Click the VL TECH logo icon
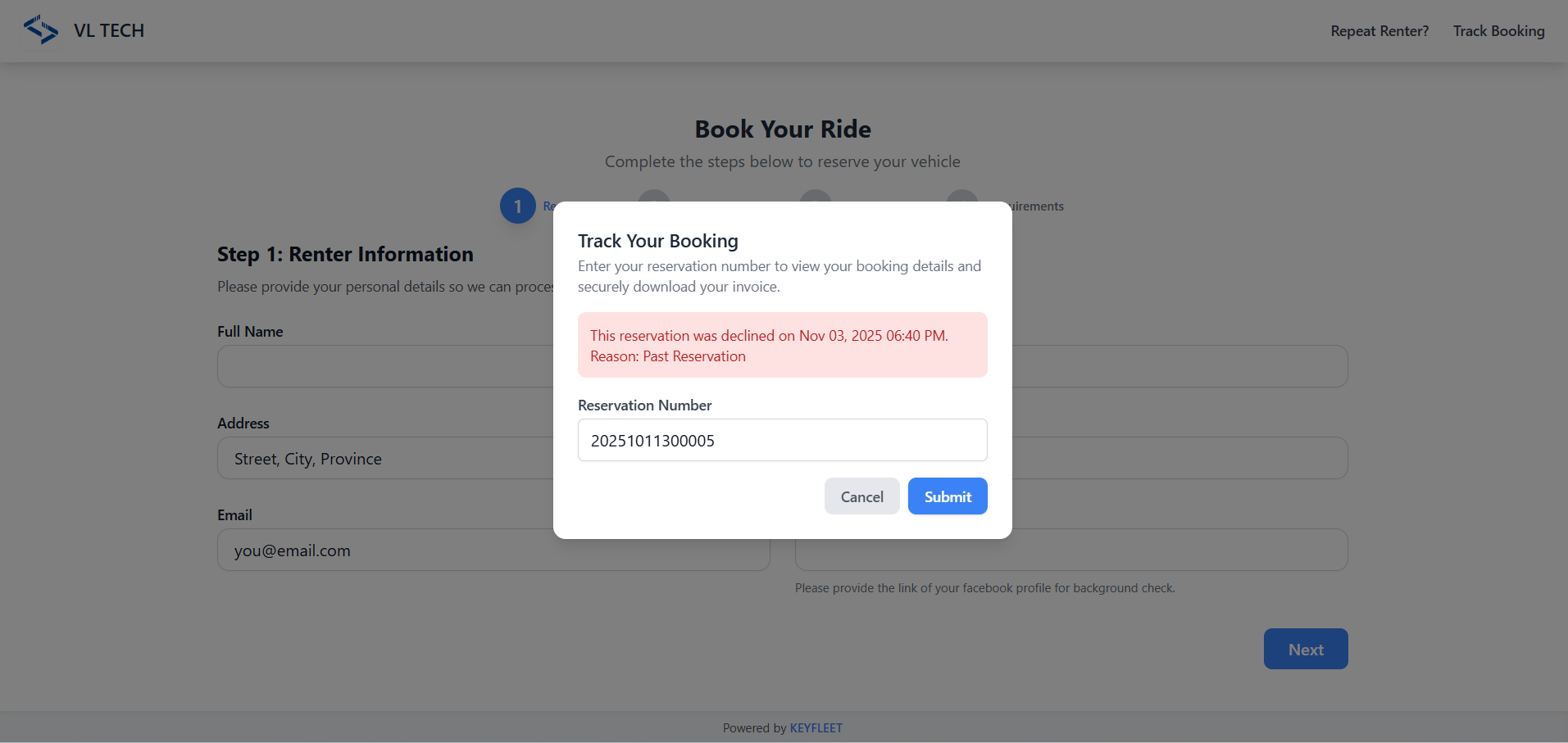This screenshot has width=1568, height=743. 40,30
